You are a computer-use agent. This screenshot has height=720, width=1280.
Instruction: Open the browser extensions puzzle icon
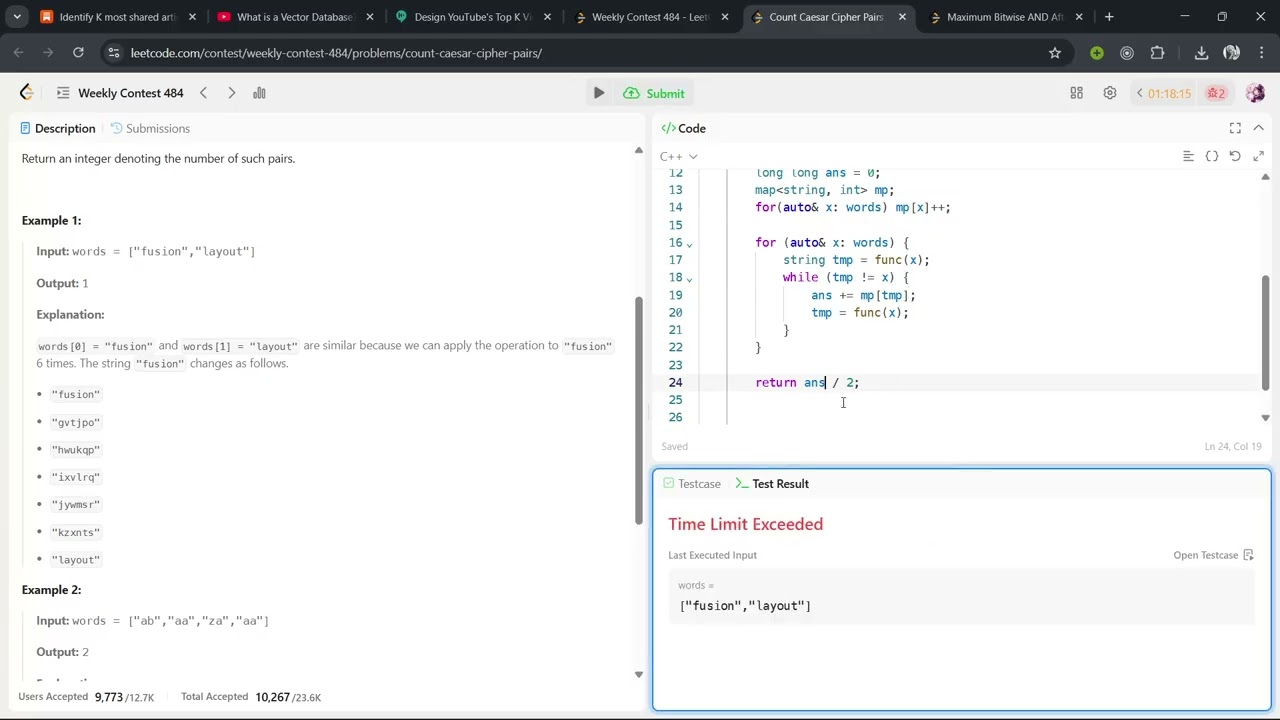pos(1157,53)
